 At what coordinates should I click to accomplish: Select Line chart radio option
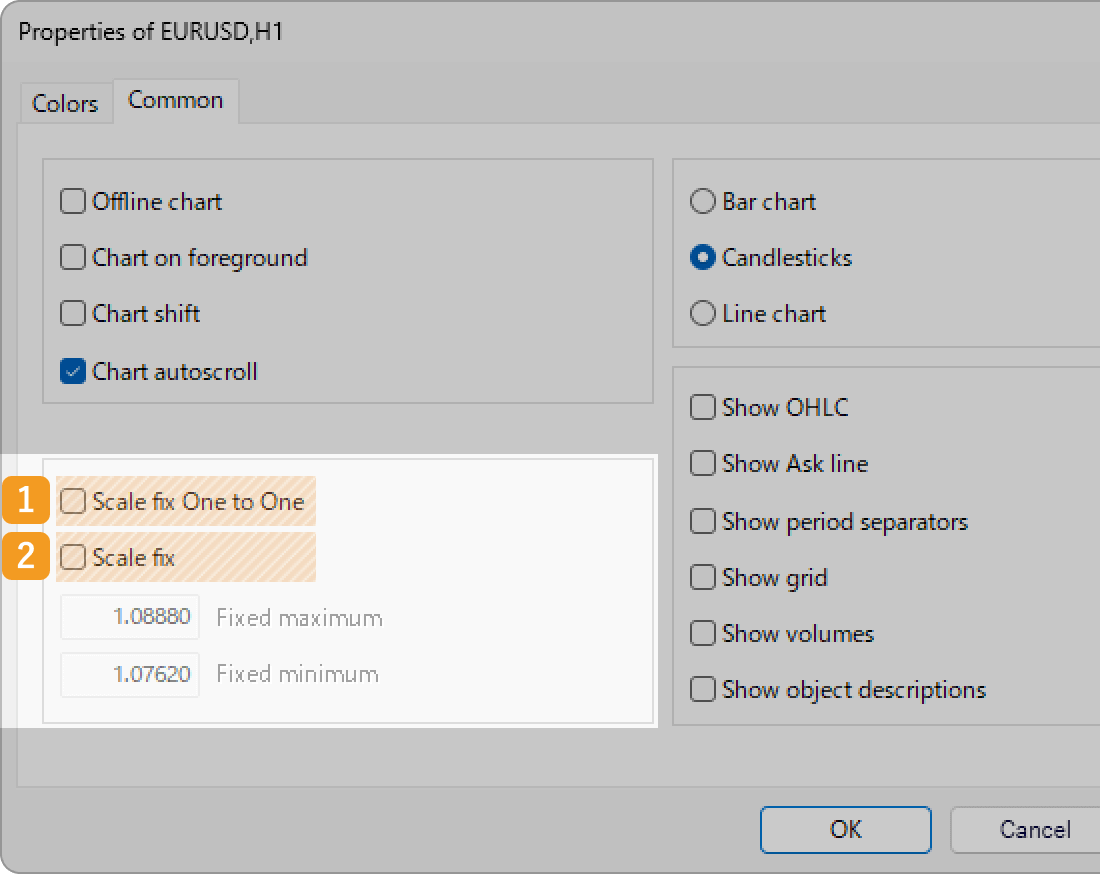point(703,314)
